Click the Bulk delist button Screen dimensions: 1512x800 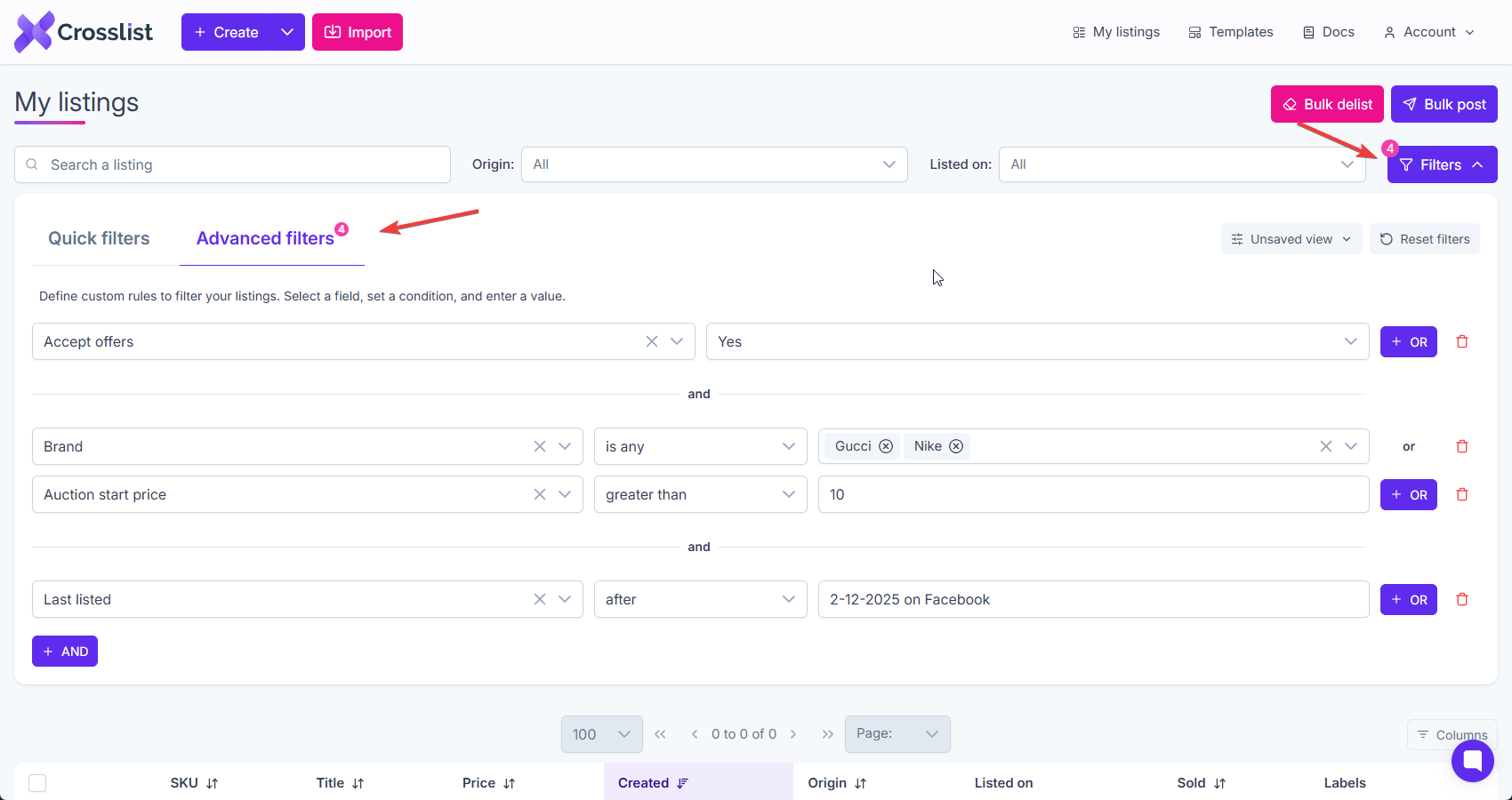click(x=1327, y=104)
